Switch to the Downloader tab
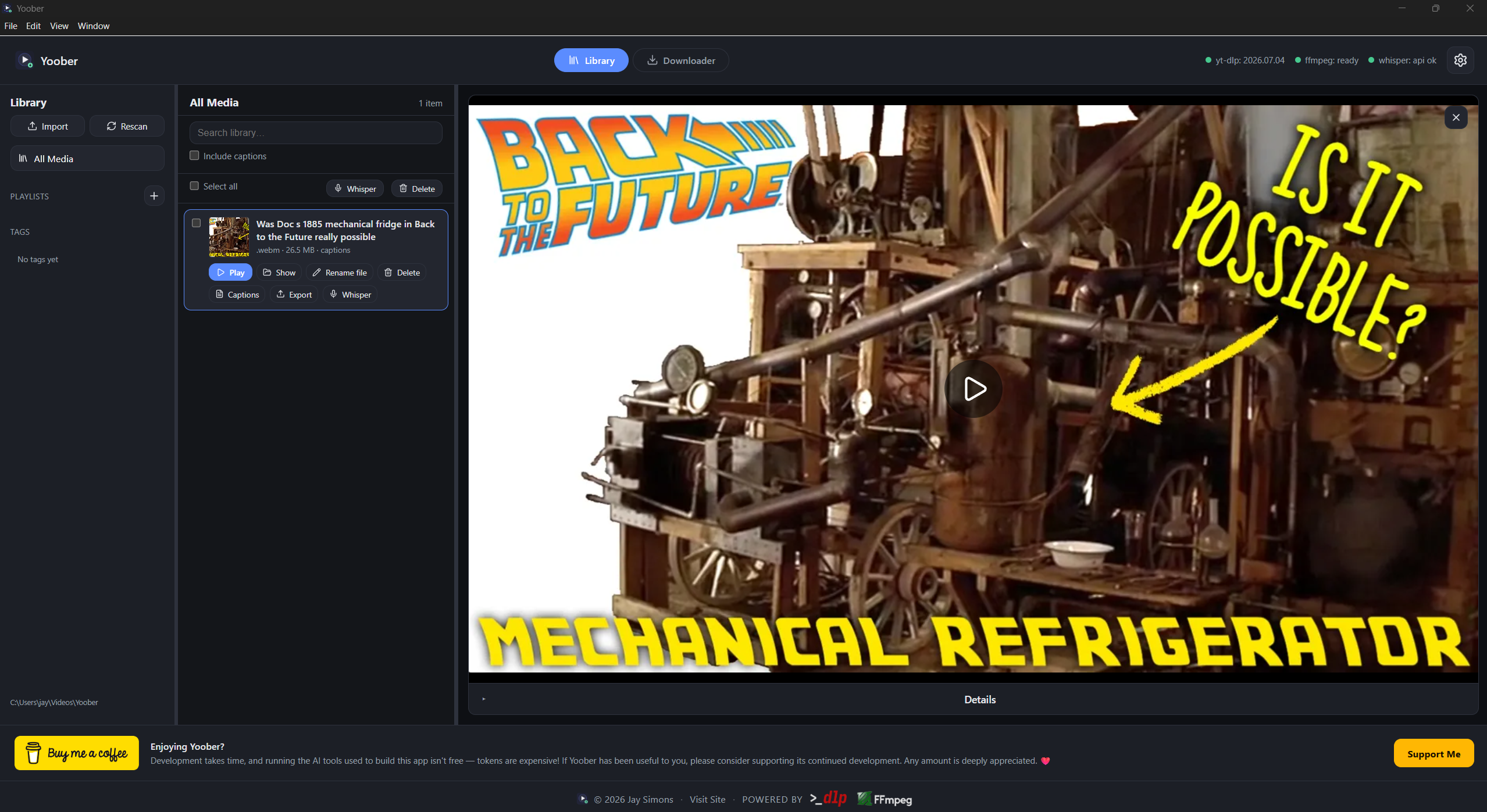The image size is (1487, 812). (681, 60)
